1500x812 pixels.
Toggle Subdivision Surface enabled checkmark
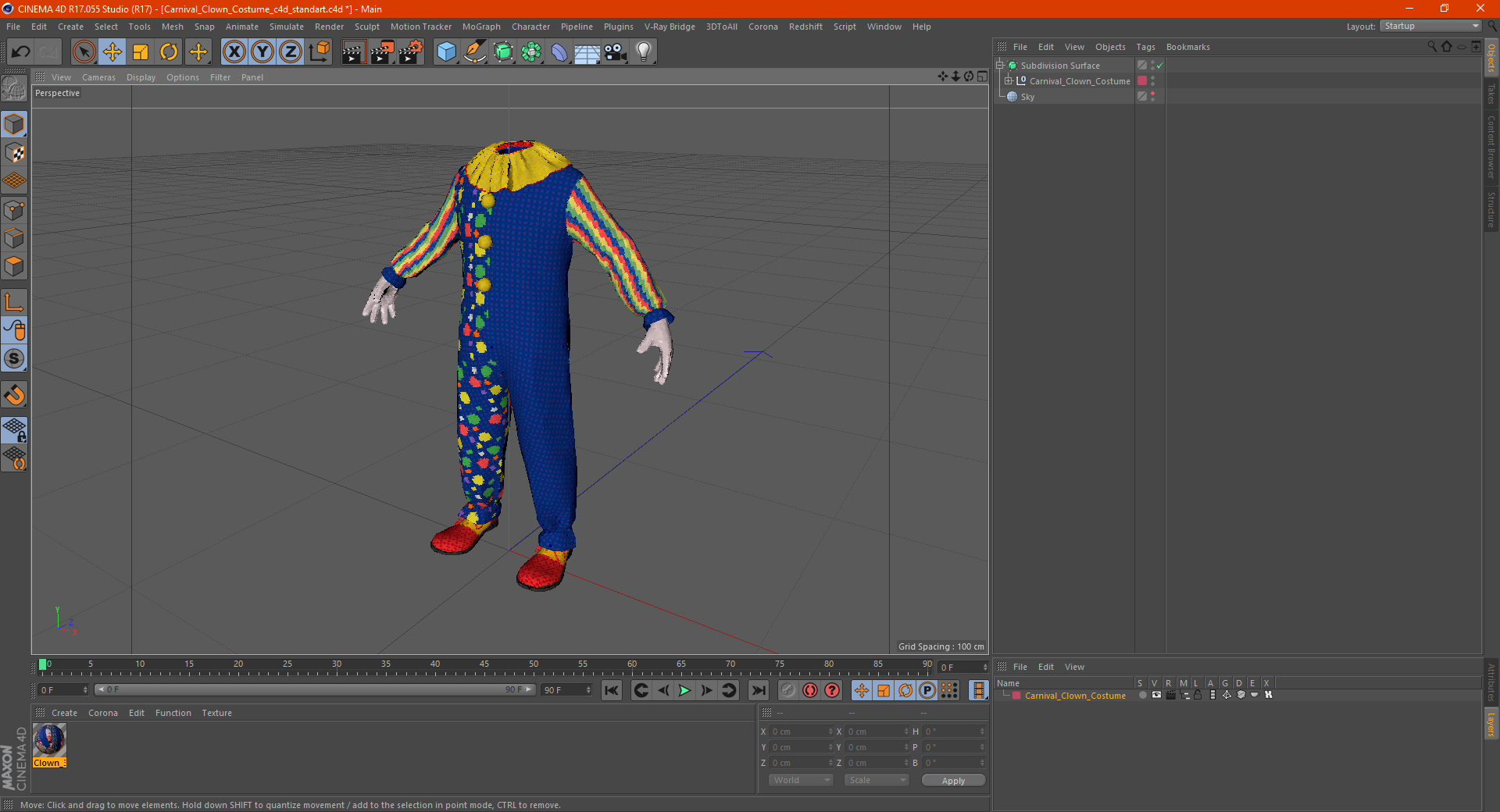1160,66
